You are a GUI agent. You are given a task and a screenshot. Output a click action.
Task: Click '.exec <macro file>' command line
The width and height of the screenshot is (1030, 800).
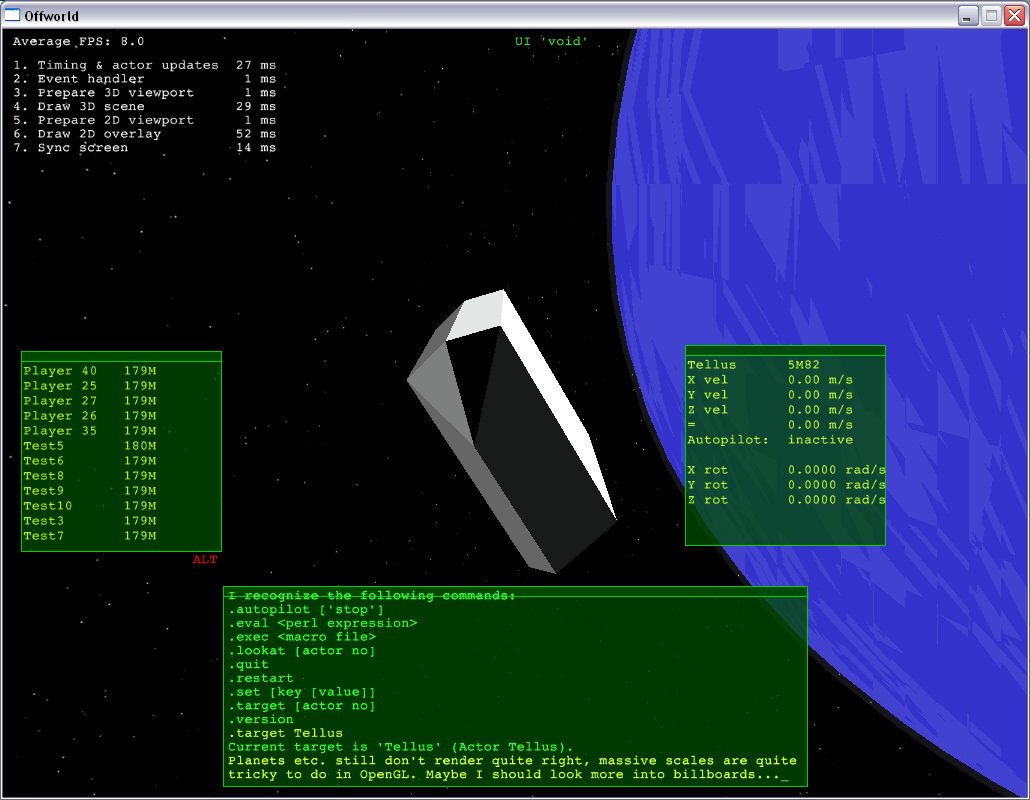[302, 637]
